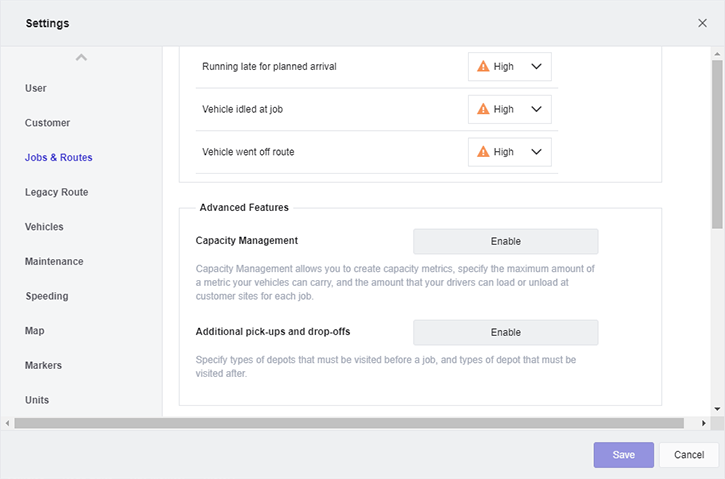
Task: Click the horizontal scrollbar left arrow
Action: (7, 423)
